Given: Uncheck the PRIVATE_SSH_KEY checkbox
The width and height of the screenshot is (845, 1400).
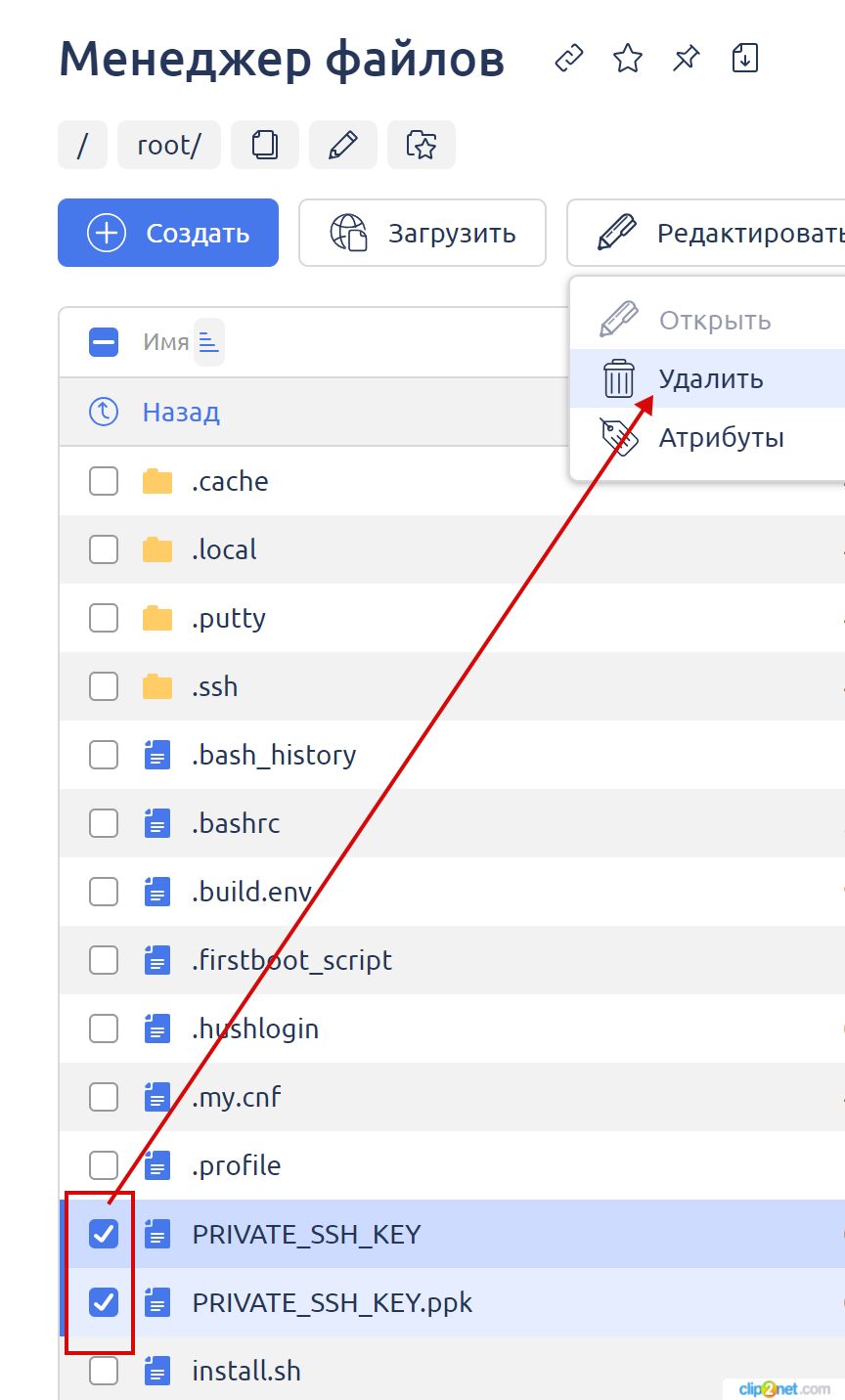Looking at the screenshot, I should click(104, 1234).
